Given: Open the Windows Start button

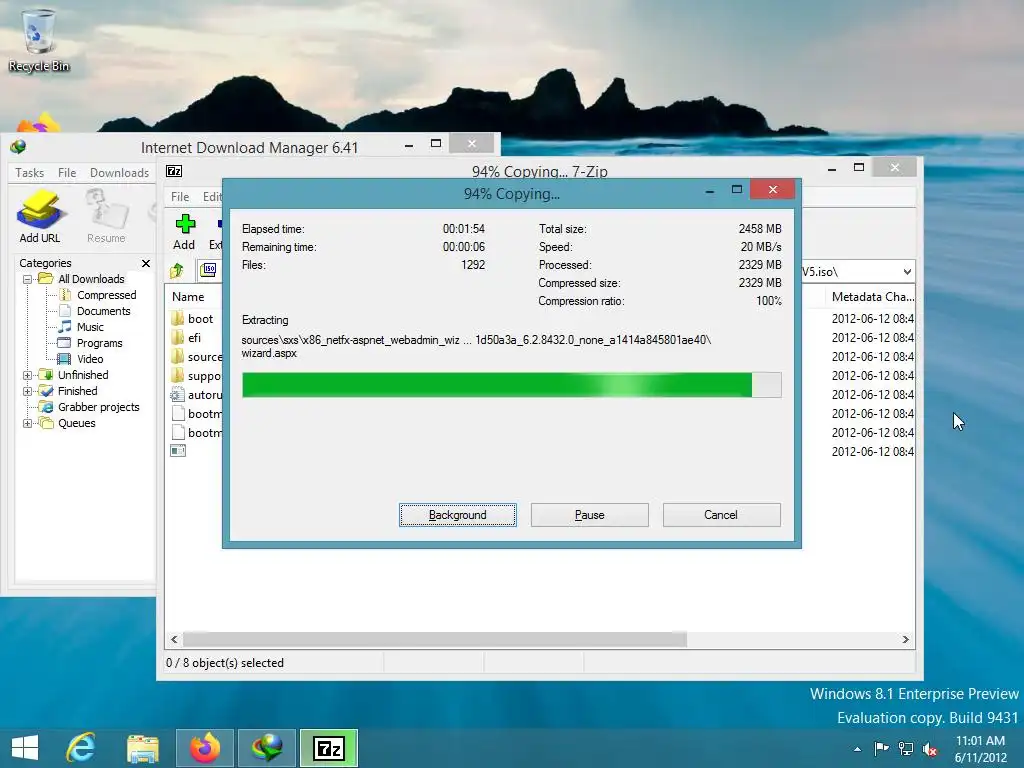Looking at the screenshot, I should coord(25,748).
